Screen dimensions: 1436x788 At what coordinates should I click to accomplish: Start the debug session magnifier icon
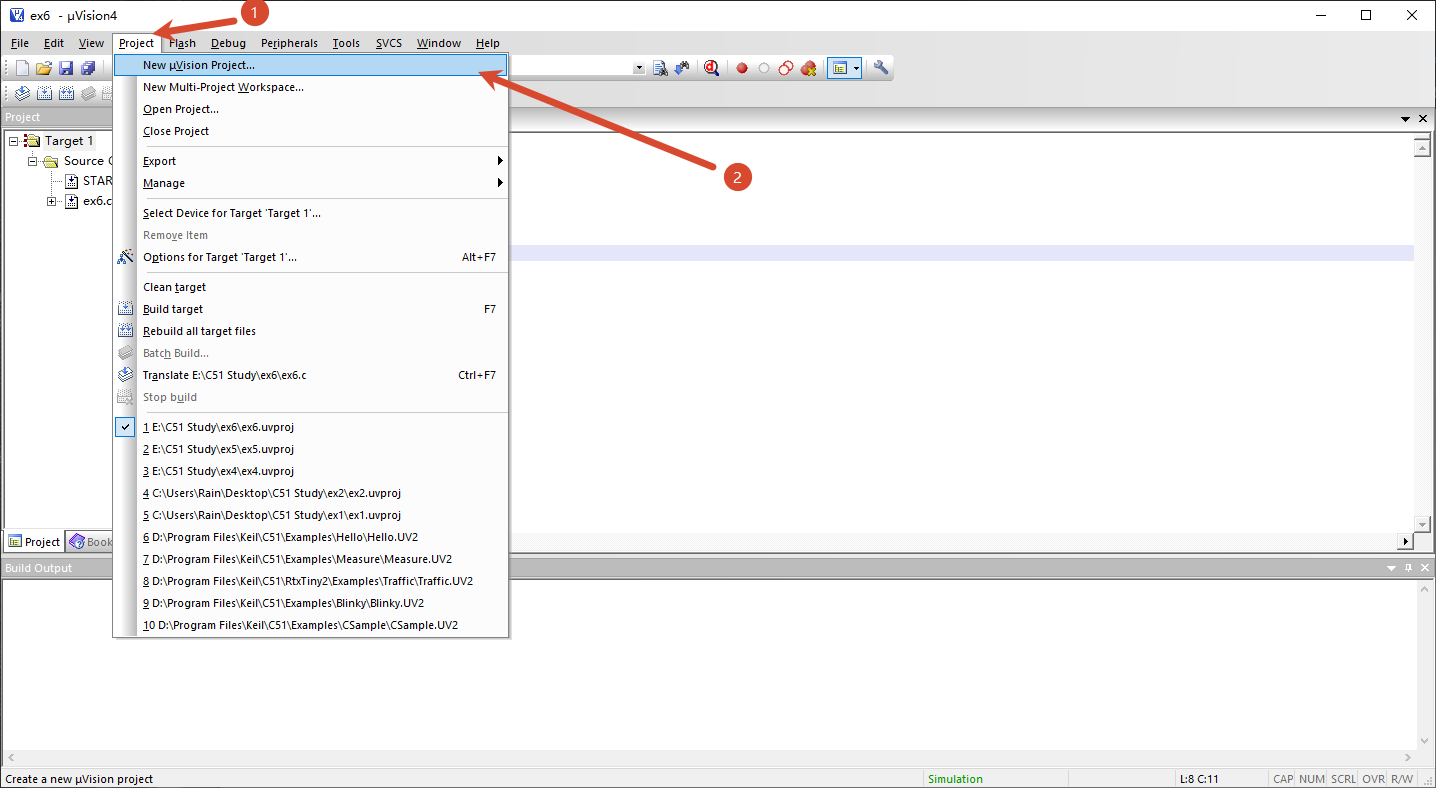click(711, 68)
